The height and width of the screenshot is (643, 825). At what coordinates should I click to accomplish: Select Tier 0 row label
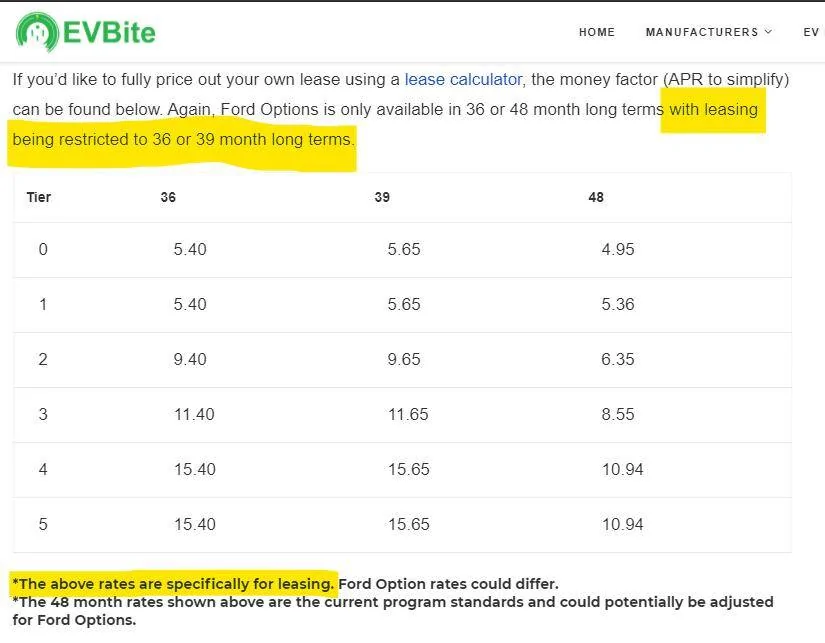[x=43, y=249]
